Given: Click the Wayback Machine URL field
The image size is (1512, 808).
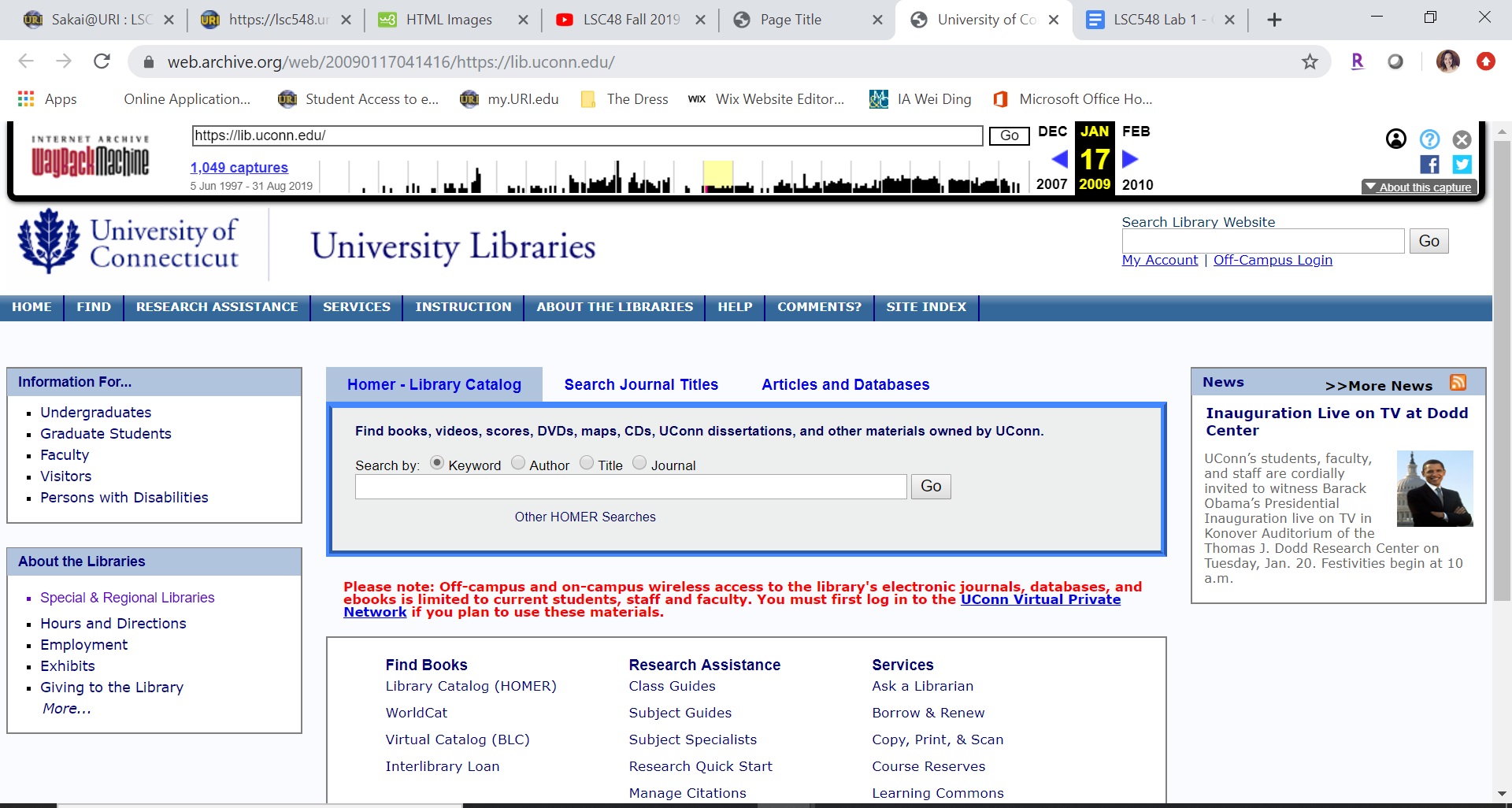Looking at the screenshot, I should pyautogui.click(x=587, y=135).
